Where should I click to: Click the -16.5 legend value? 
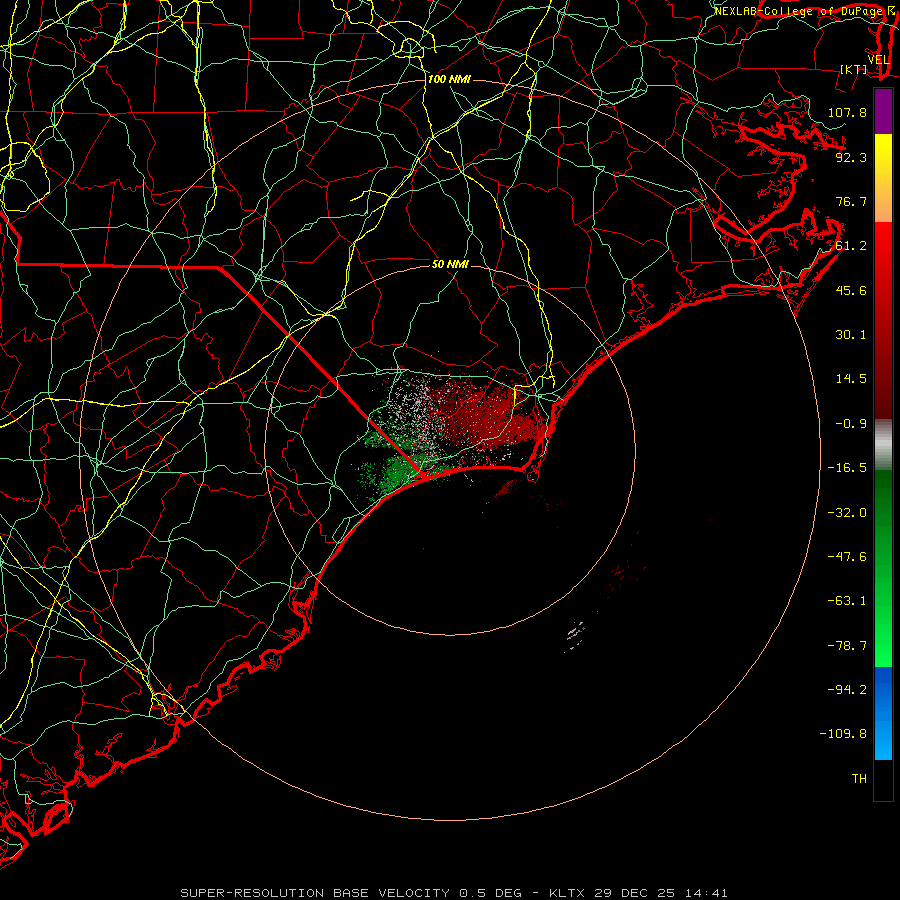(x=847, y=468)
